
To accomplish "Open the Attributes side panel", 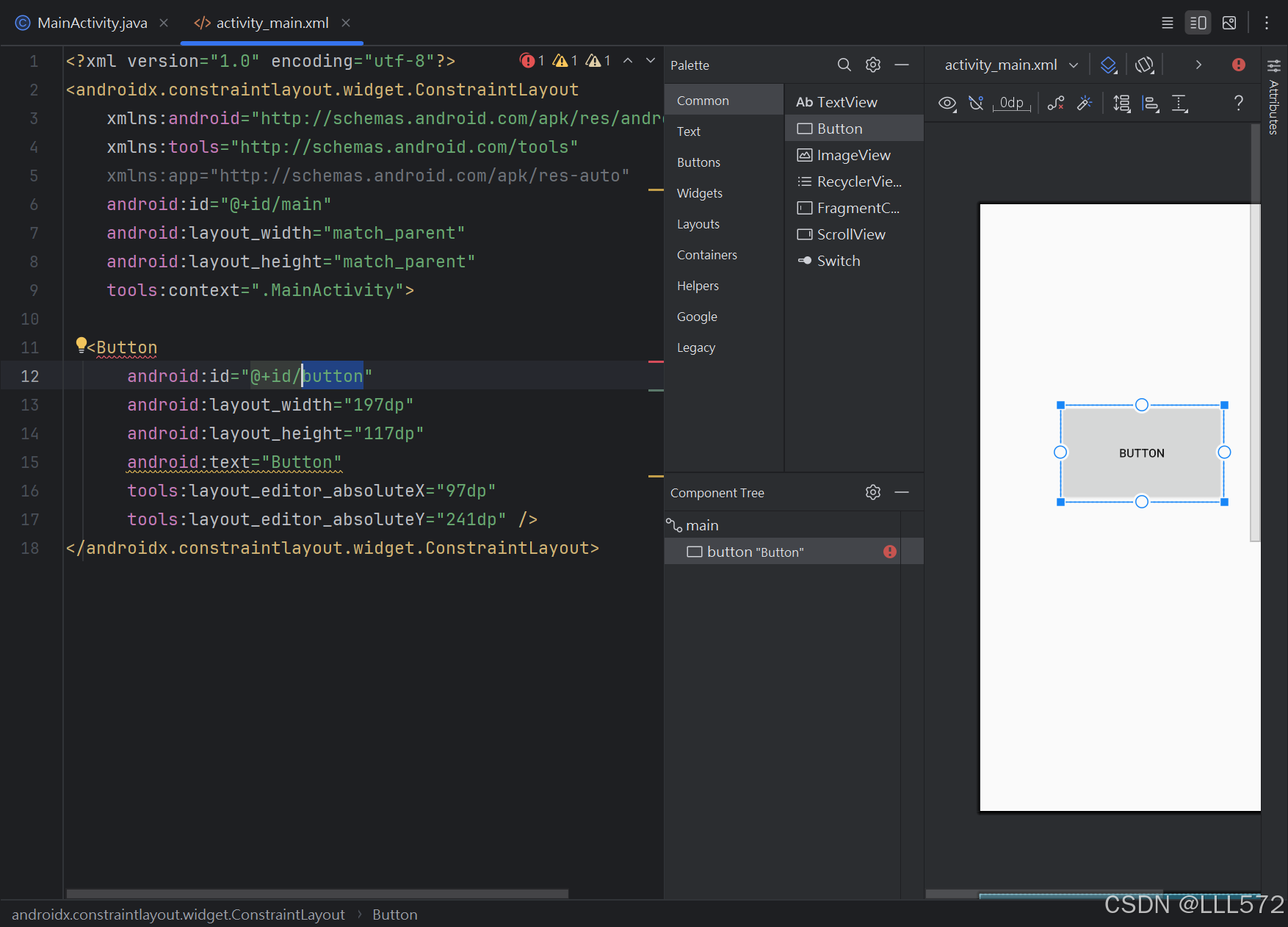I will click(x=1274, y=96).
